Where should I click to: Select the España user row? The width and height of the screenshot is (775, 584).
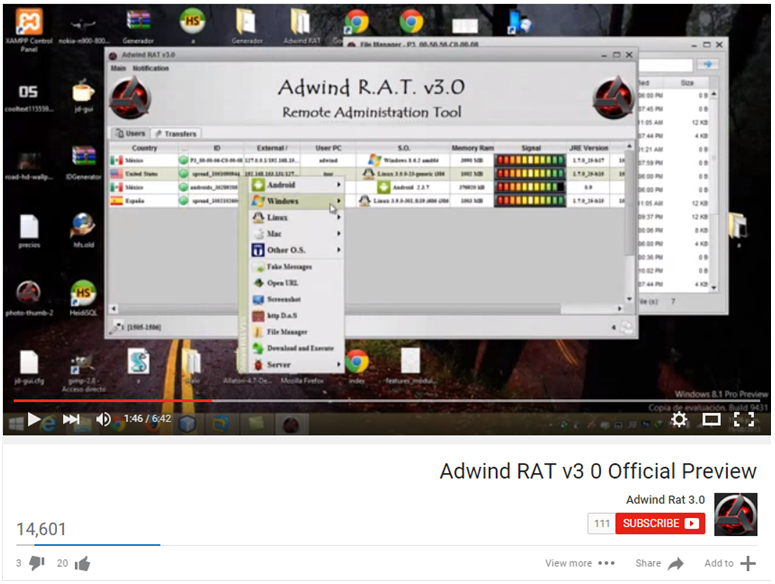click(x=367, y=201)
